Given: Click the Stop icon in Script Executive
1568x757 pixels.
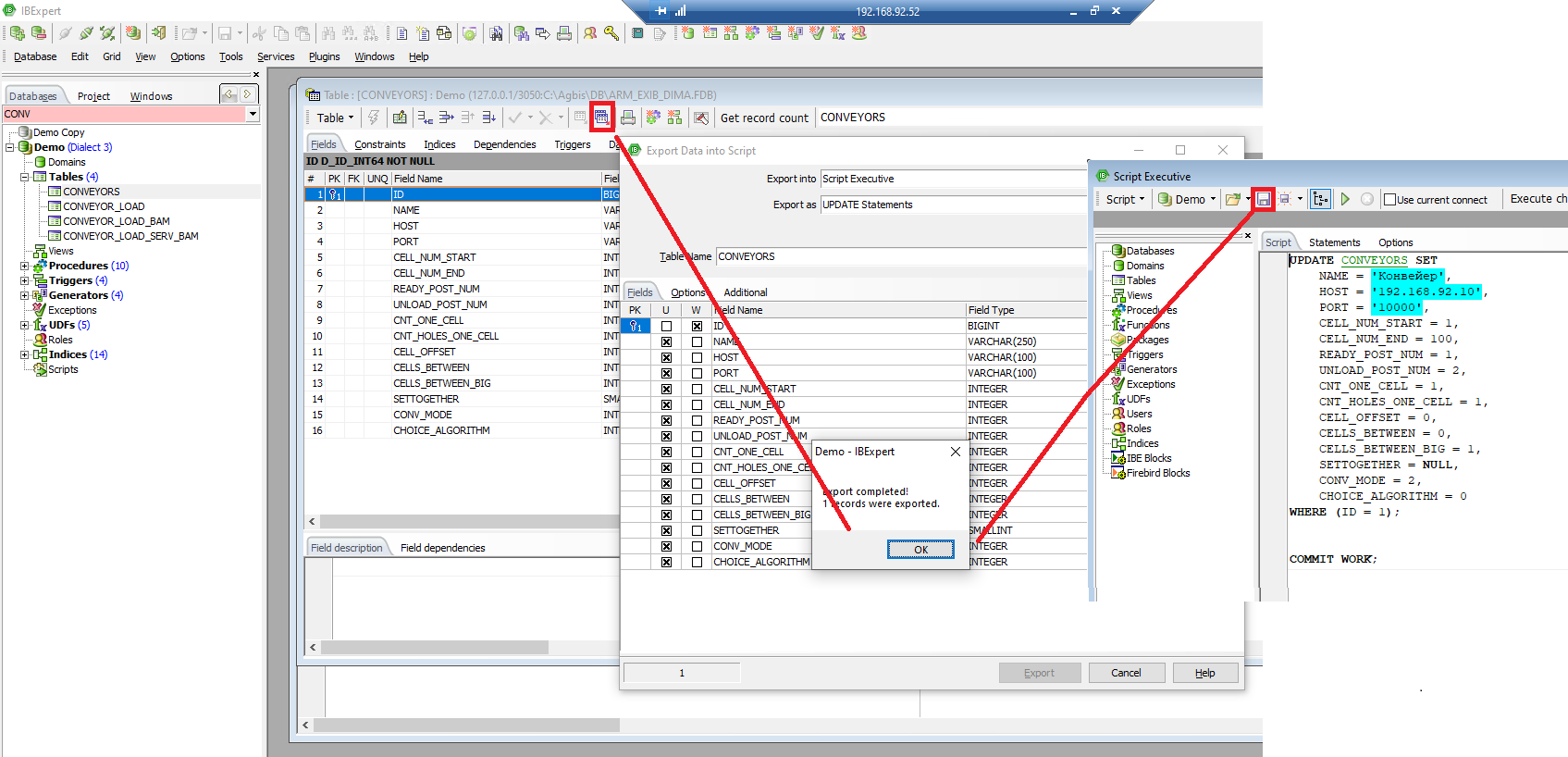Looking at the screenshot, I should [1366, 199].
